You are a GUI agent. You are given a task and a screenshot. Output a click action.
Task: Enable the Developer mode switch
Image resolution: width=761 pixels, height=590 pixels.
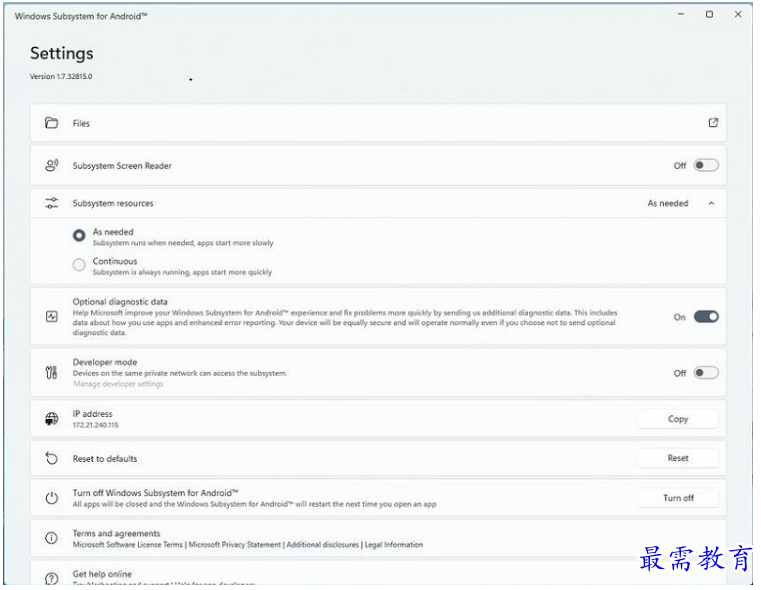706,373
